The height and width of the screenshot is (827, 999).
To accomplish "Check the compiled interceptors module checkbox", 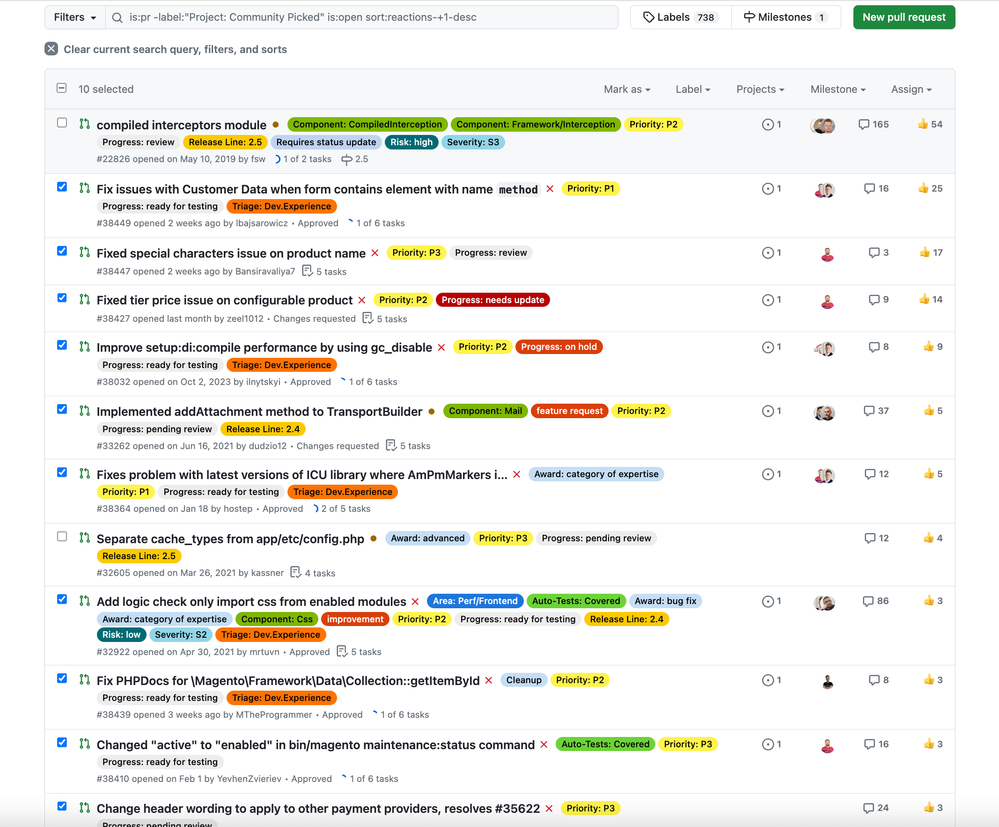I will 62,123.
